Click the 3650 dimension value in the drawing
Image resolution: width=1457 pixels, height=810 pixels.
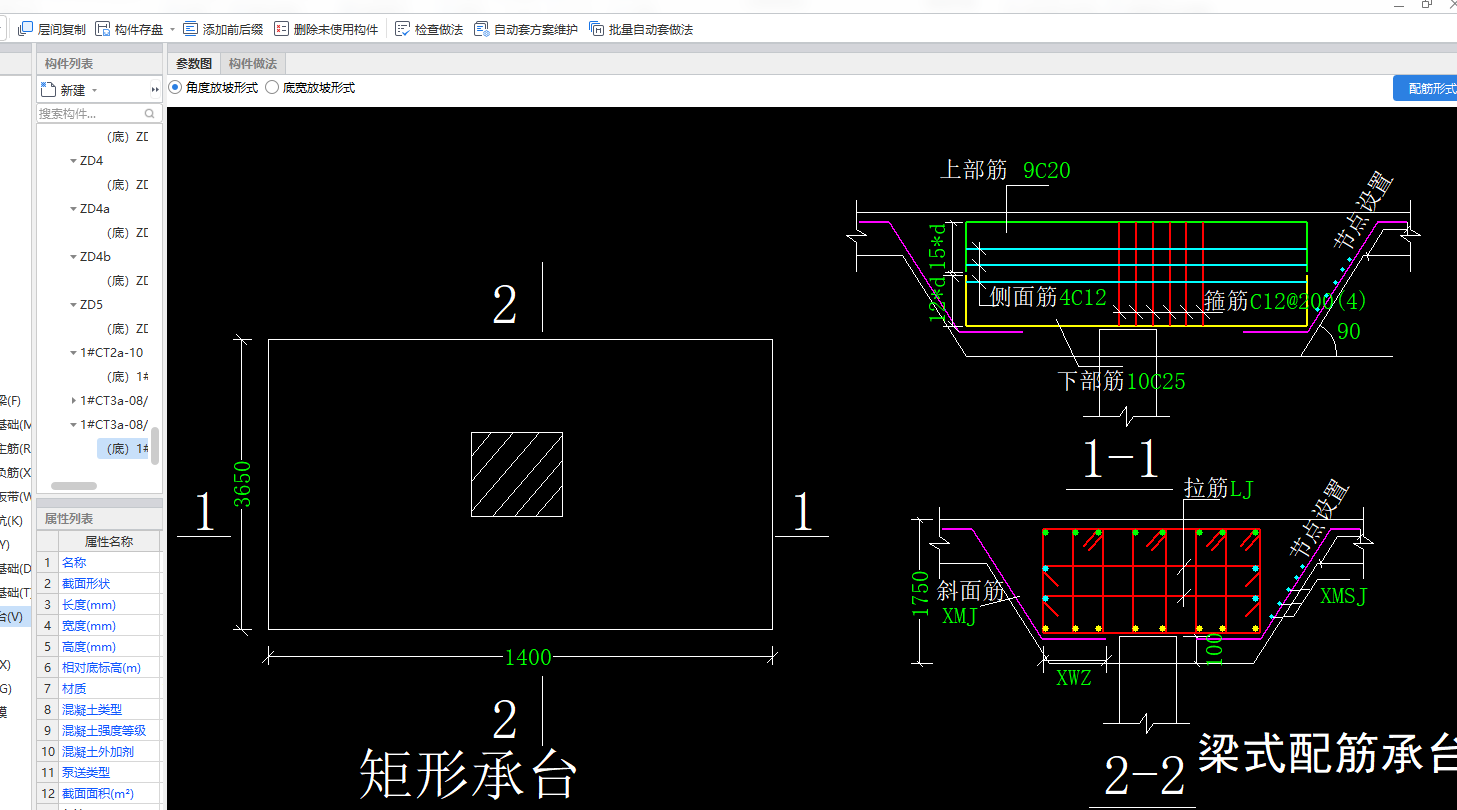coord(241,483)
